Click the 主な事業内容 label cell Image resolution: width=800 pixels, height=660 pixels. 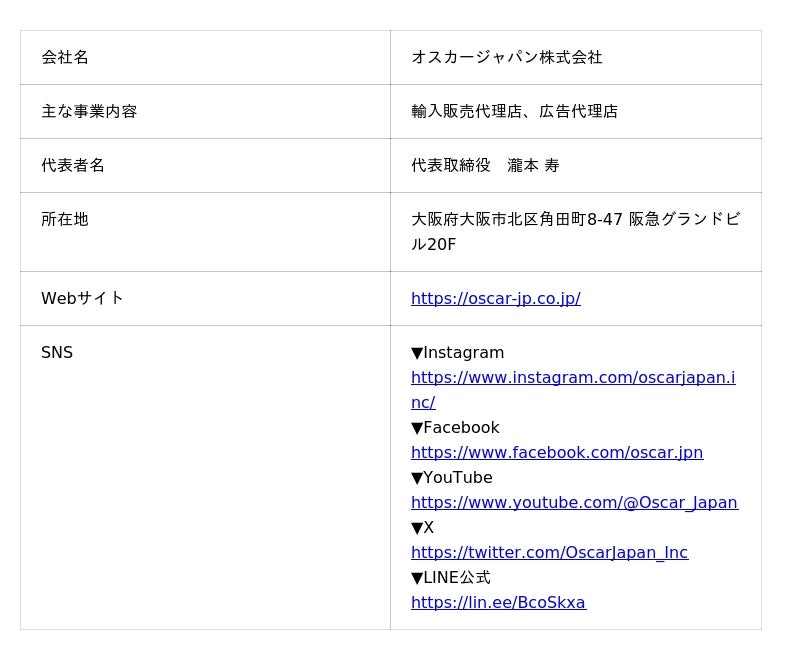tap(89, 112)
